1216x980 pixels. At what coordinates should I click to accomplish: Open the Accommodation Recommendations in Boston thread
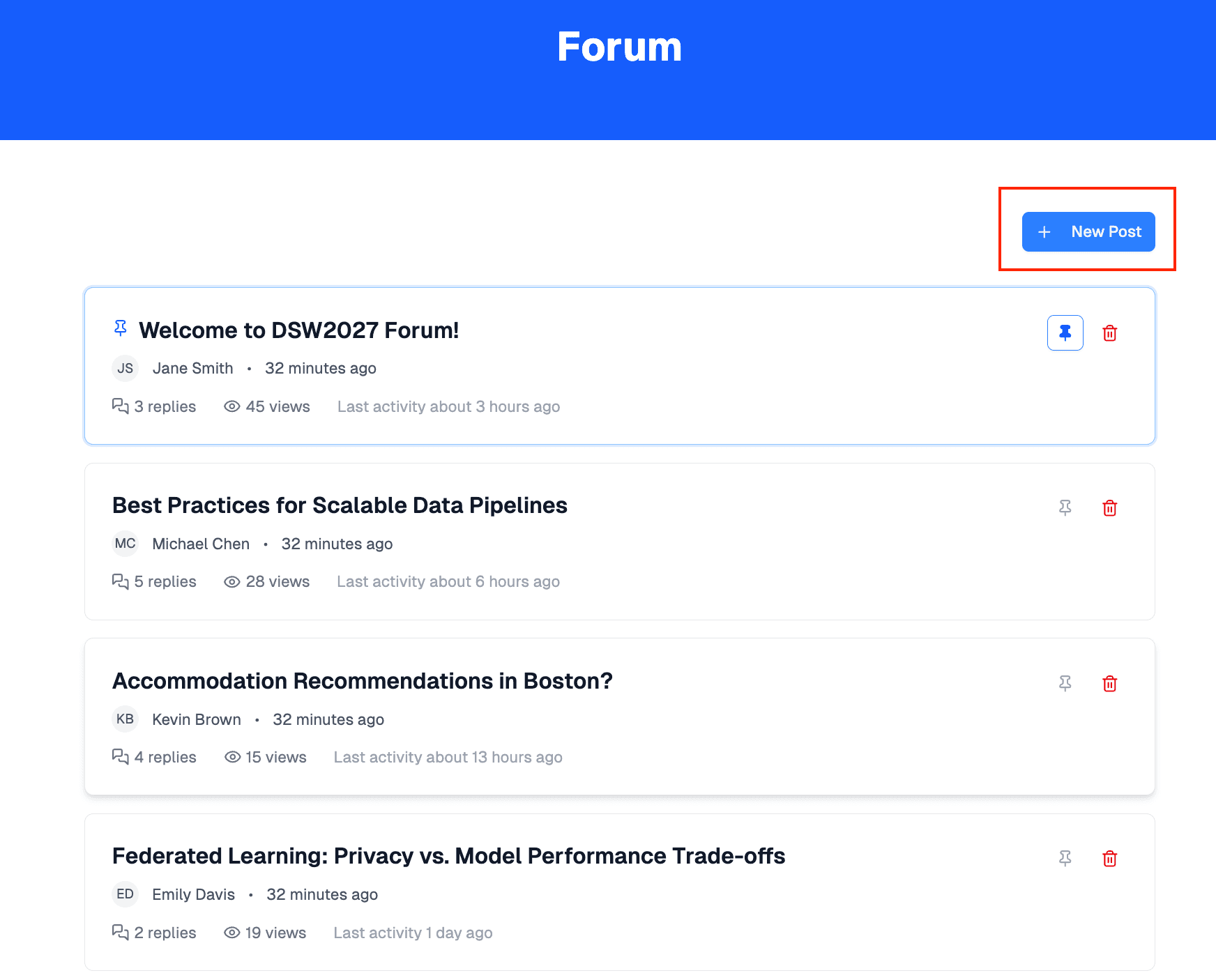(362, 681)
